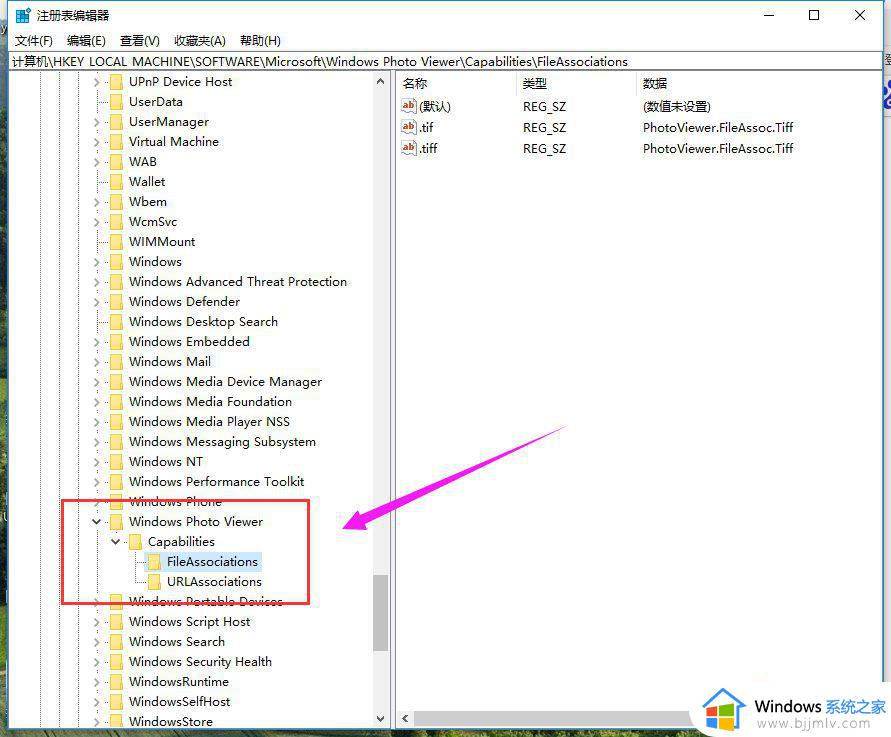
Task: Select the .tiff value's ab icon
Action: [409, 148]
